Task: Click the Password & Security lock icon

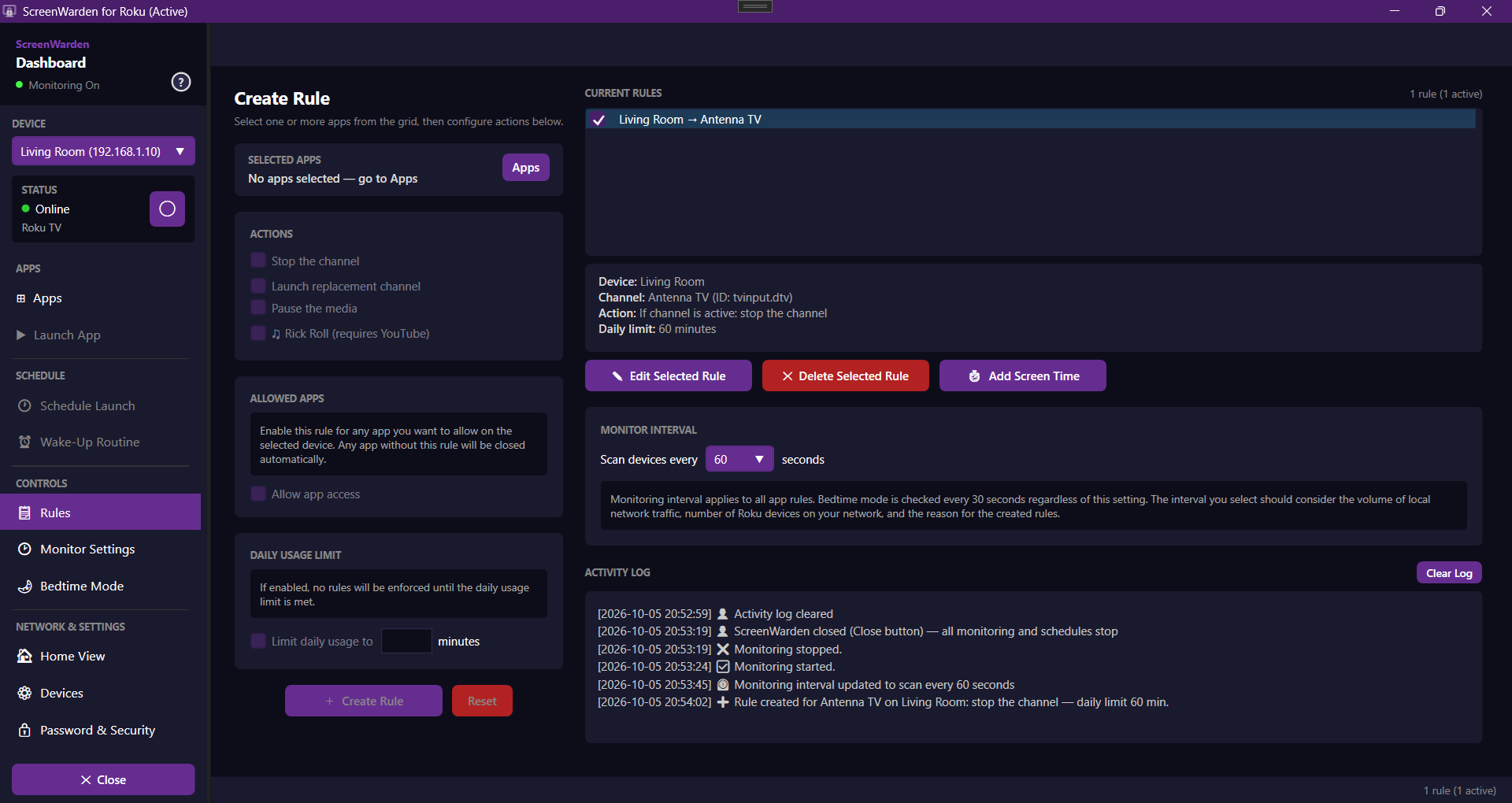Action: coord(24,730)
